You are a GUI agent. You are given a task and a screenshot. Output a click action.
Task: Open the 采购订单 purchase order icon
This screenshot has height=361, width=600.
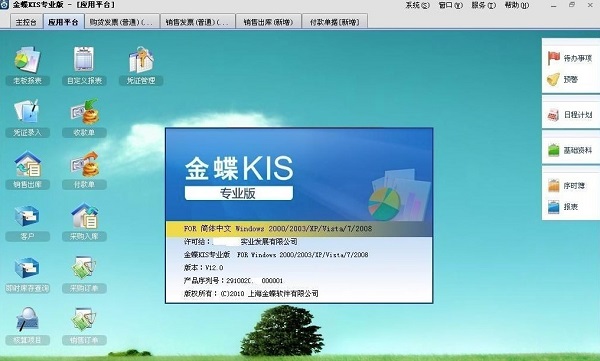pyautogui.click(x=84, y=274)
